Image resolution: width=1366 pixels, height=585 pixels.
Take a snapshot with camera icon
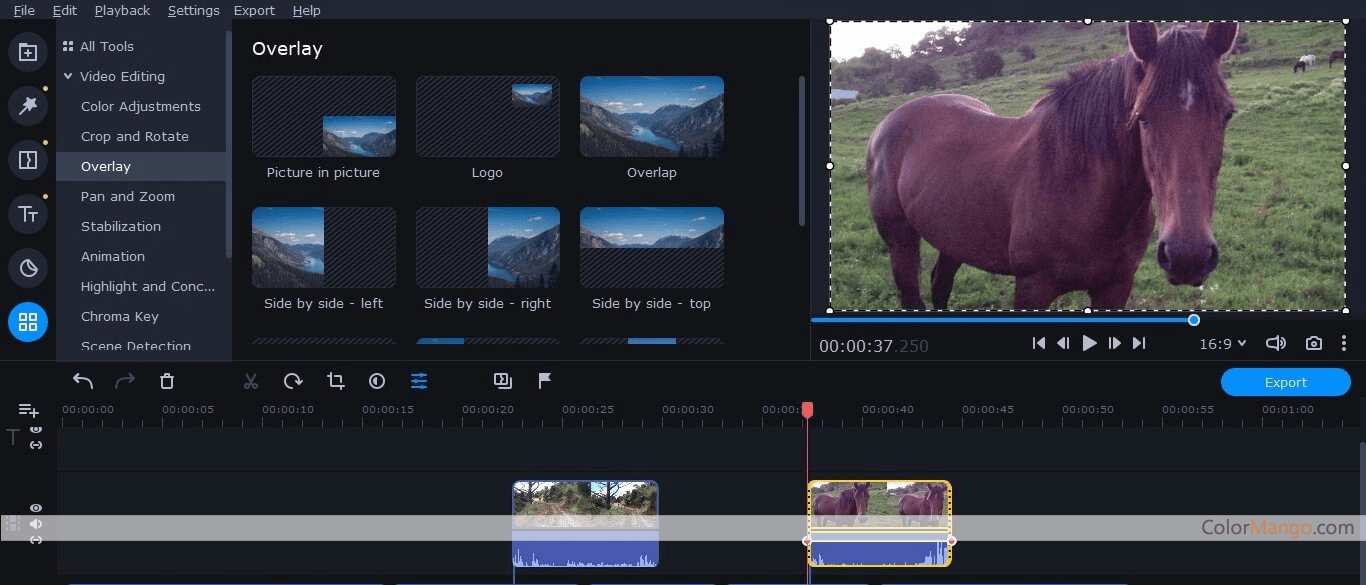tap(1314, 343)
